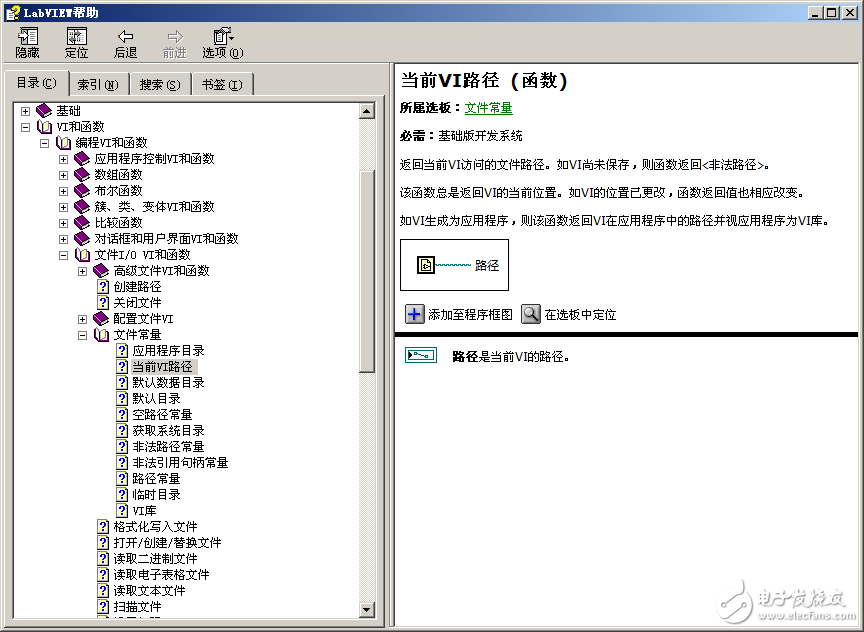Screen dimensions: 864x632
Task: Open the 默认目录 topic
Action: point(156,398)
